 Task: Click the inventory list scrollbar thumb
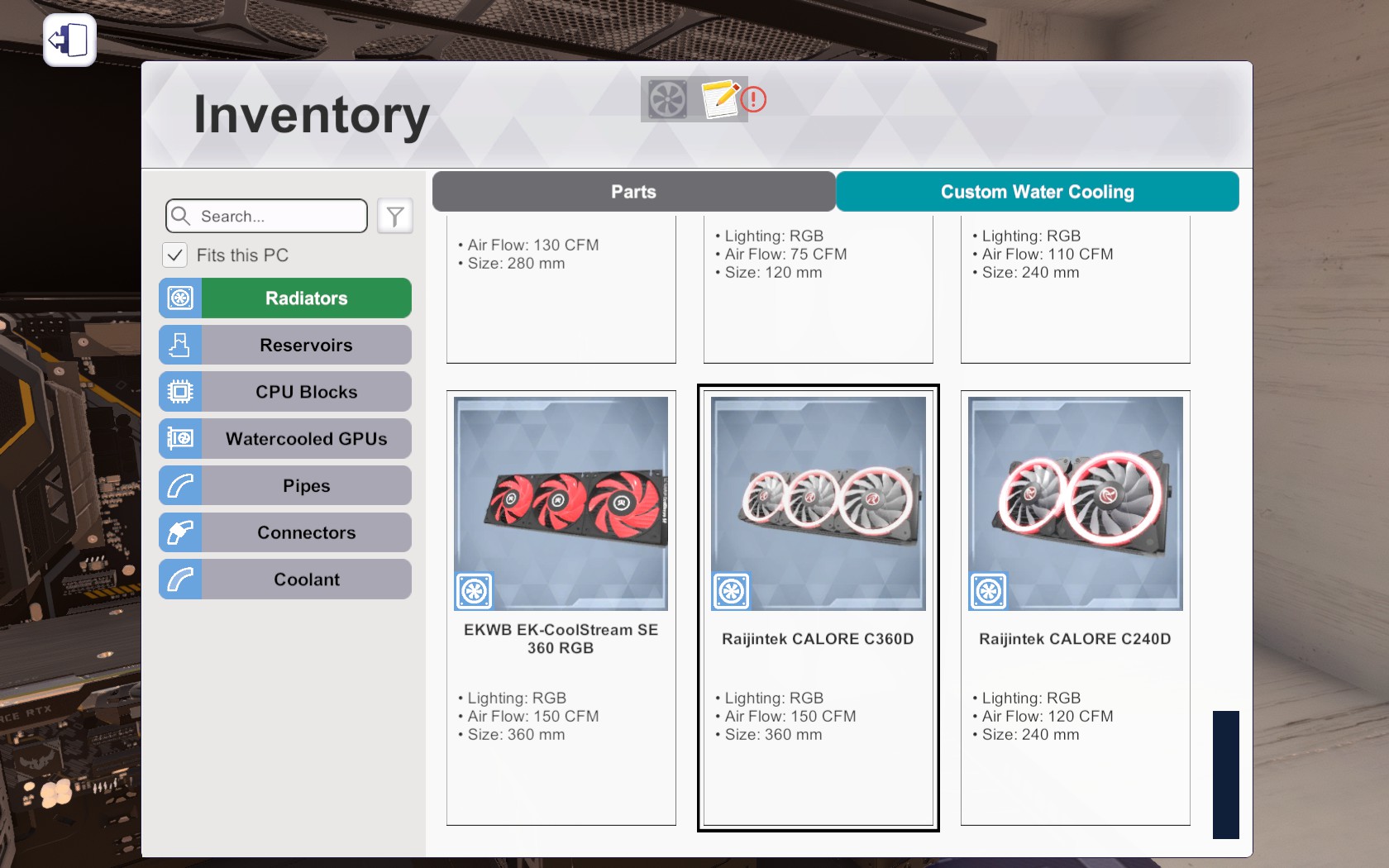(1226, 775)
